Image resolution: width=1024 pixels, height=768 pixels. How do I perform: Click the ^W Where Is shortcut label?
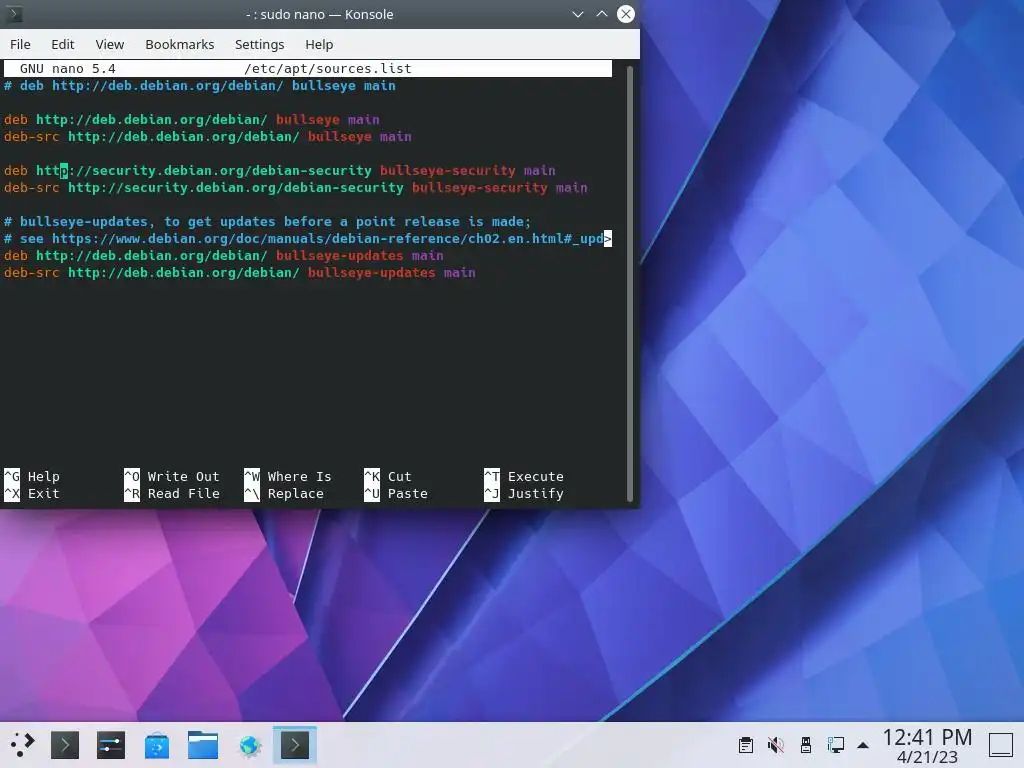287,476
